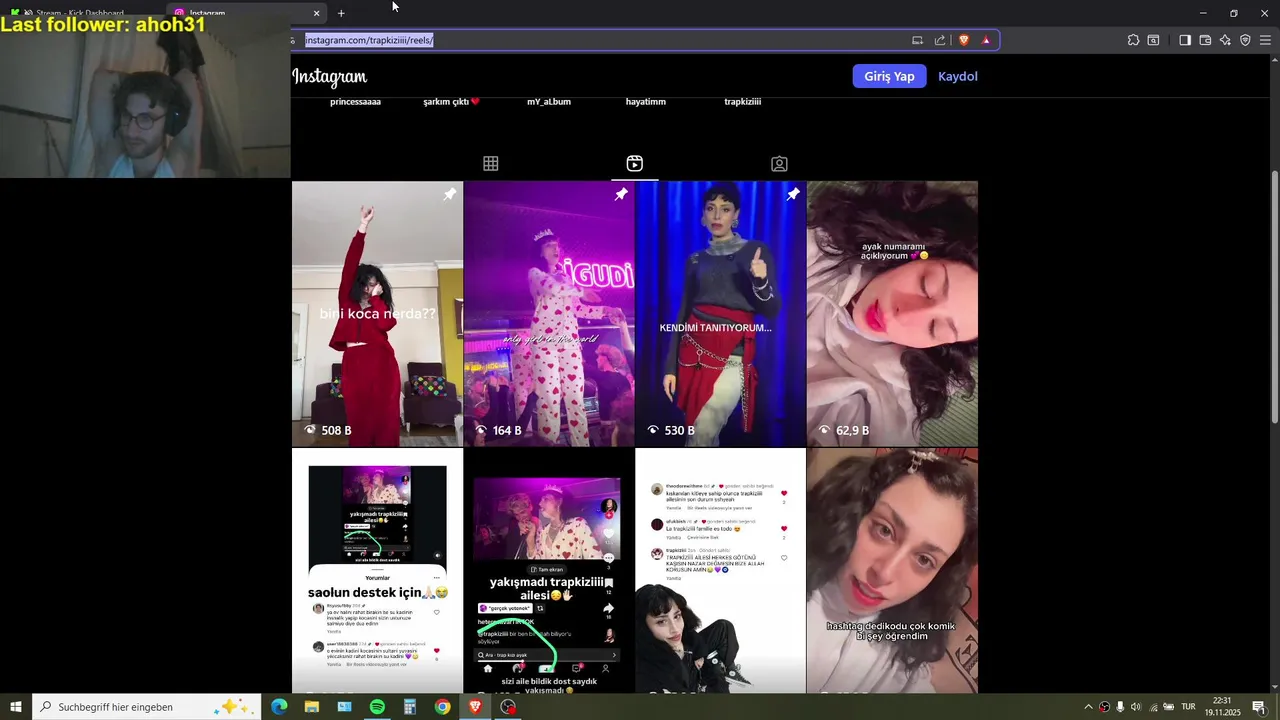1280x720 pixels.
Task: Open the Tagged photos tab icon
Action: click(779, 163)
